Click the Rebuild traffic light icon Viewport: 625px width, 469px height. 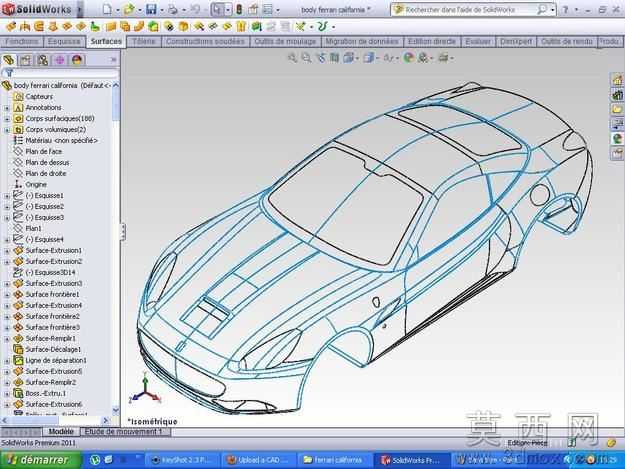pos(239,9)
